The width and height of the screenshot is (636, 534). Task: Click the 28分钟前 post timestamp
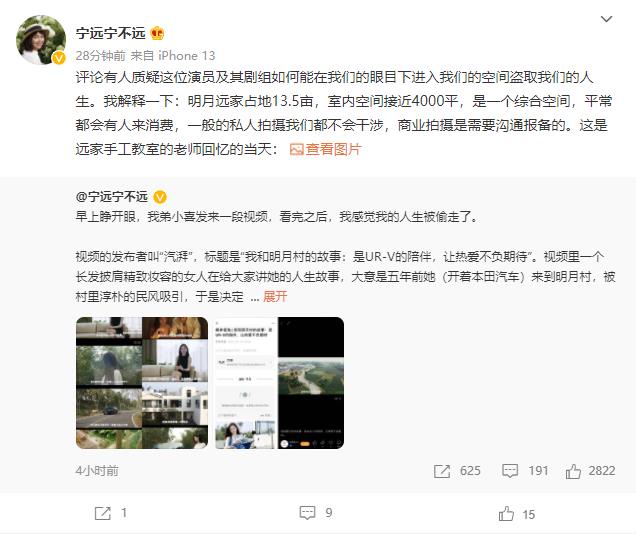101,56
